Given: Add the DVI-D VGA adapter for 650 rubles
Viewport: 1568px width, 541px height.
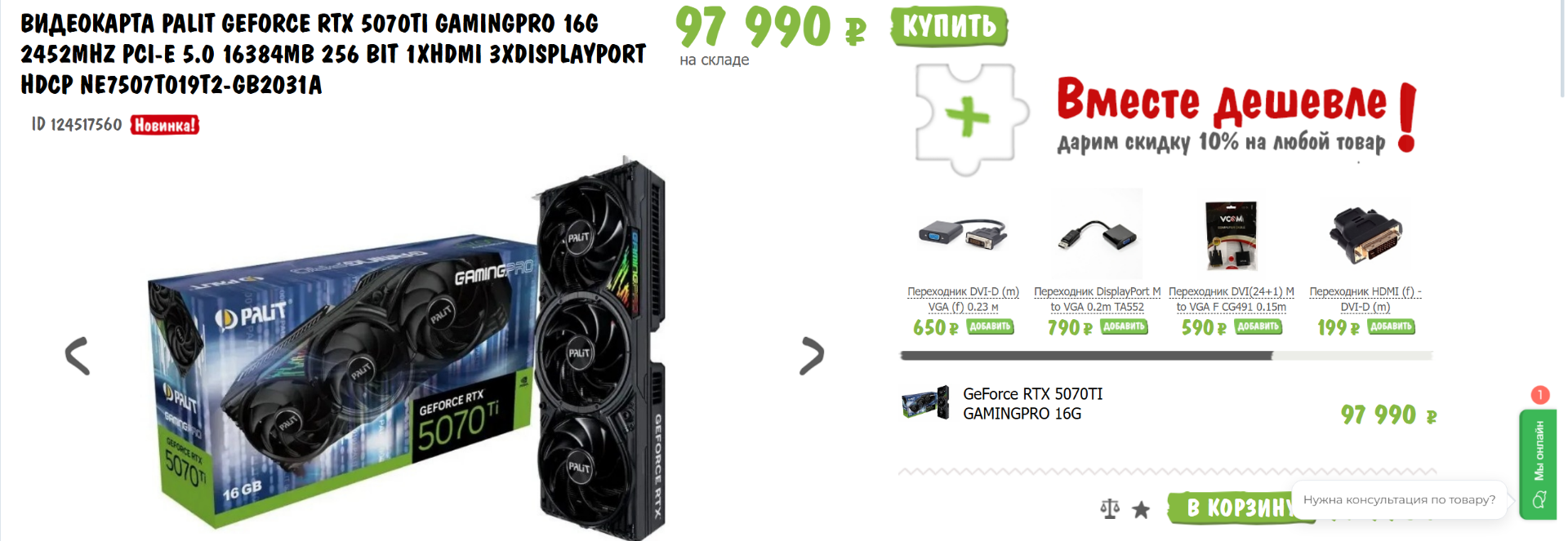Looking at the screenshot, I should coord(991,326).
